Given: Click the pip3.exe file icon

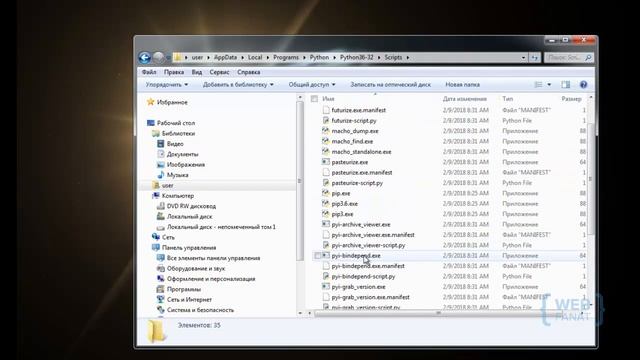Looking at the screenshot, I should pyautogui.click(x=325, y=214).
